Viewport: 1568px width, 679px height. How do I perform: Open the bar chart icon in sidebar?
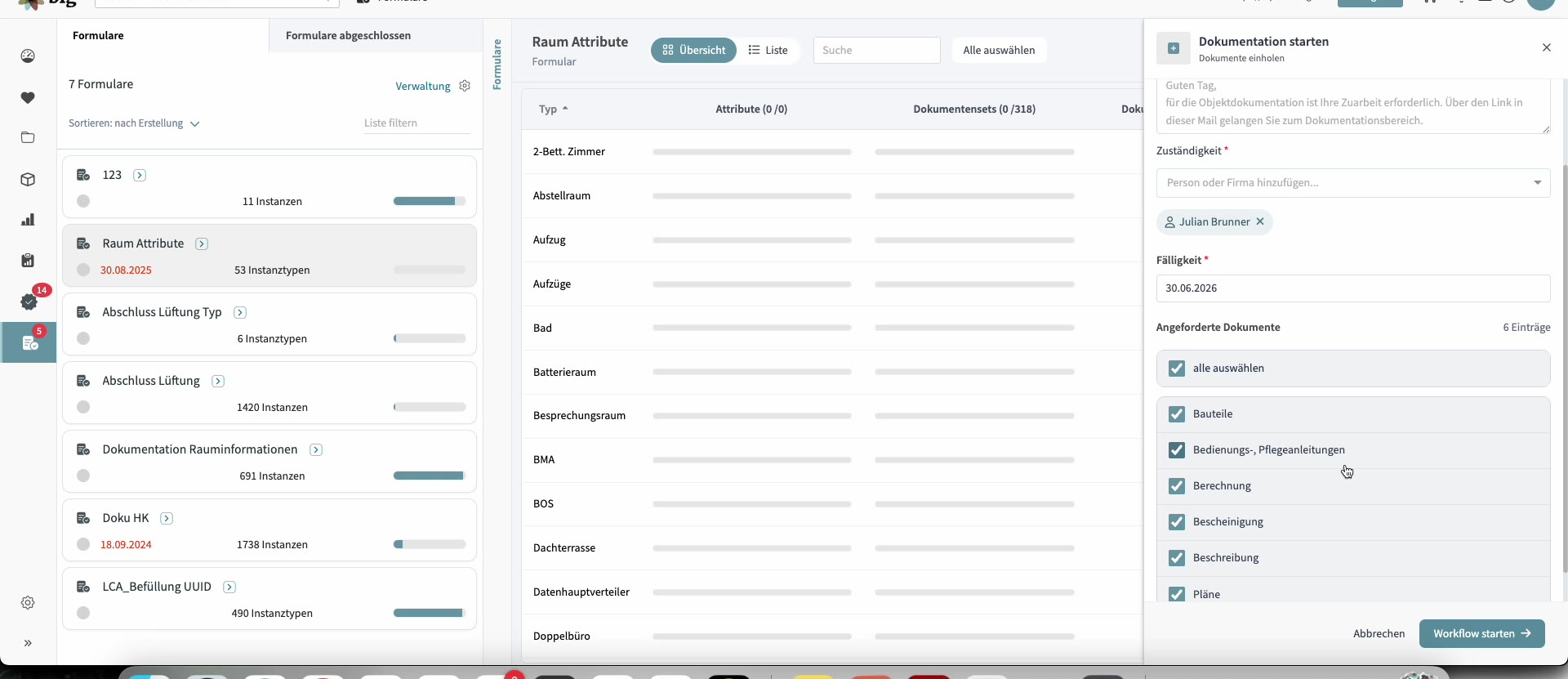[28, 220]
